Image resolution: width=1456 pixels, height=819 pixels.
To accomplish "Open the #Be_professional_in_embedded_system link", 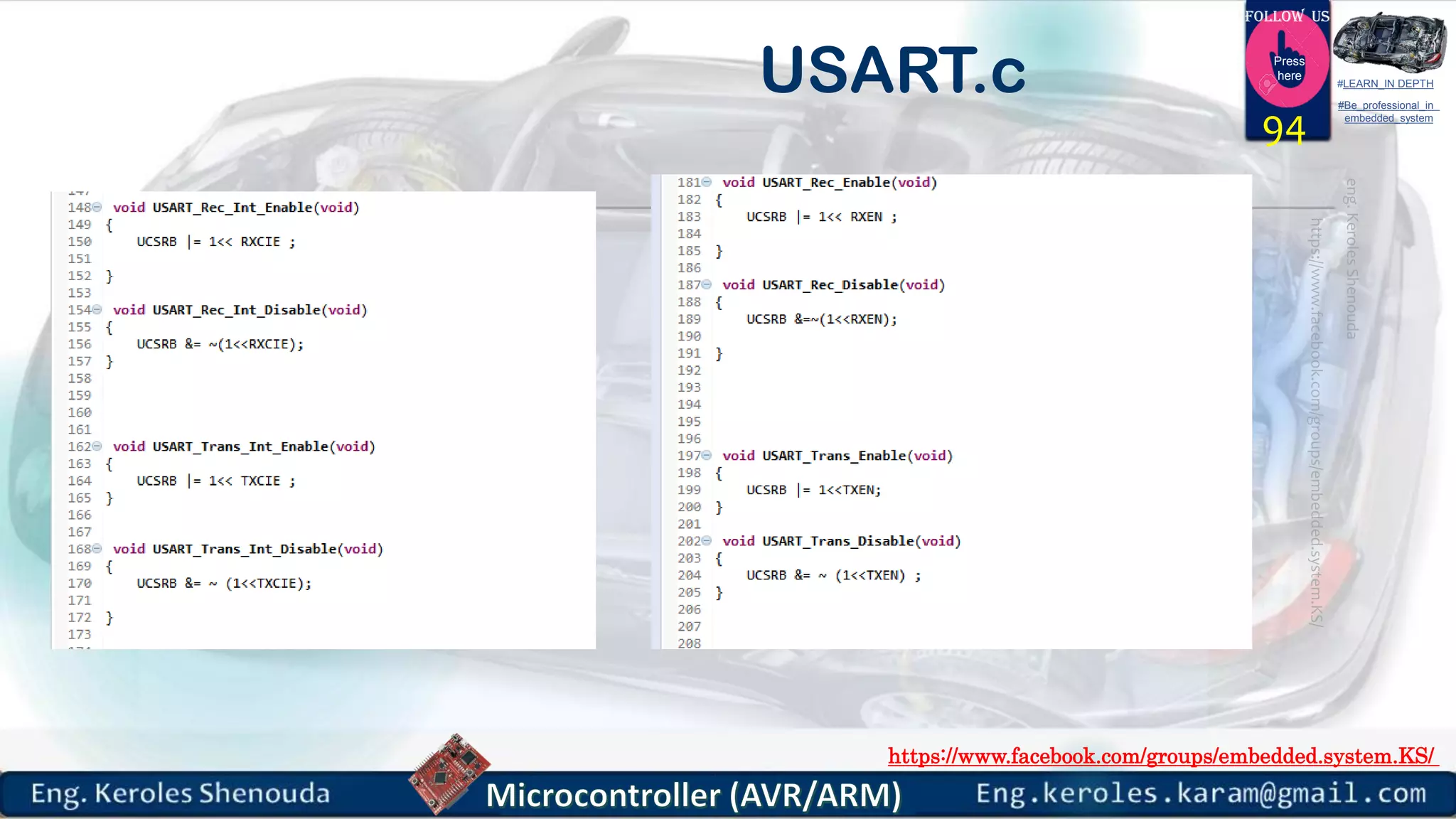I will click(1388, 112).
